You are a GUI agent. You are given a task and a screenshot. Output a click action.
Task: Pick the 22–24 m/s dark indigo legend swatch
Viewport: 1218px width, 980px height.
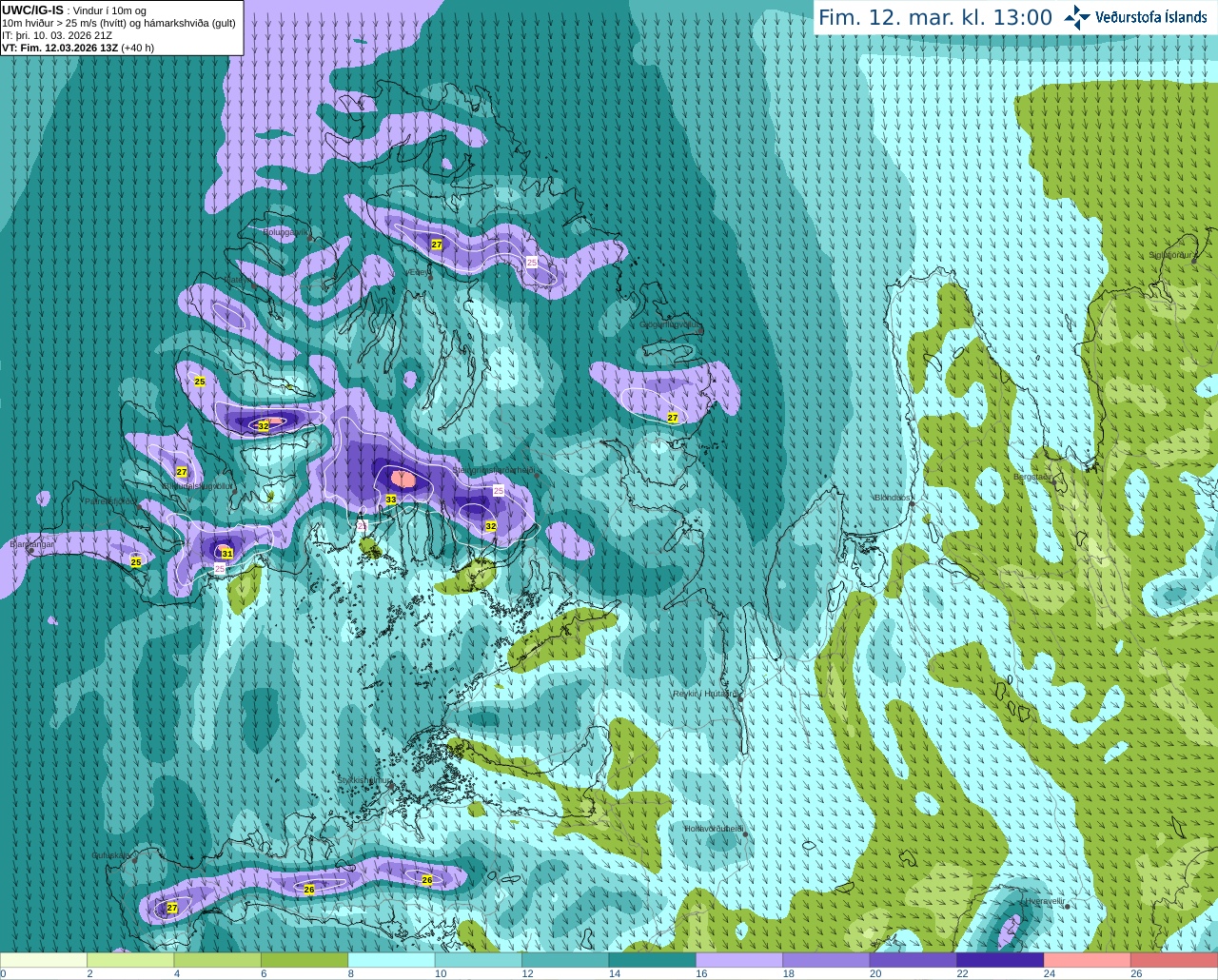(1000, 960)
